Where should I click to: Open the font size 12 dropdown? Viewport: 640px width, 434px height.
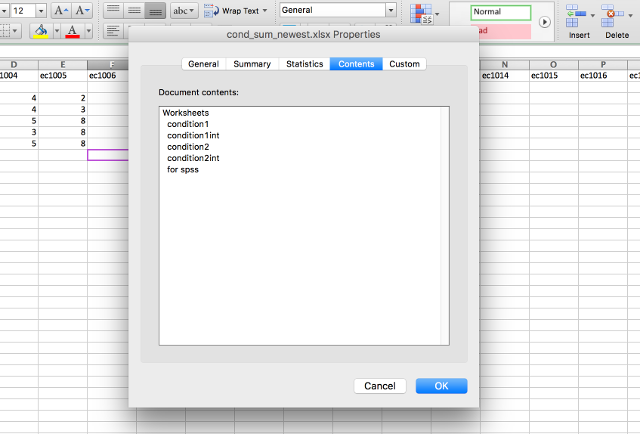pyautogui.click(x=41, y=11)
